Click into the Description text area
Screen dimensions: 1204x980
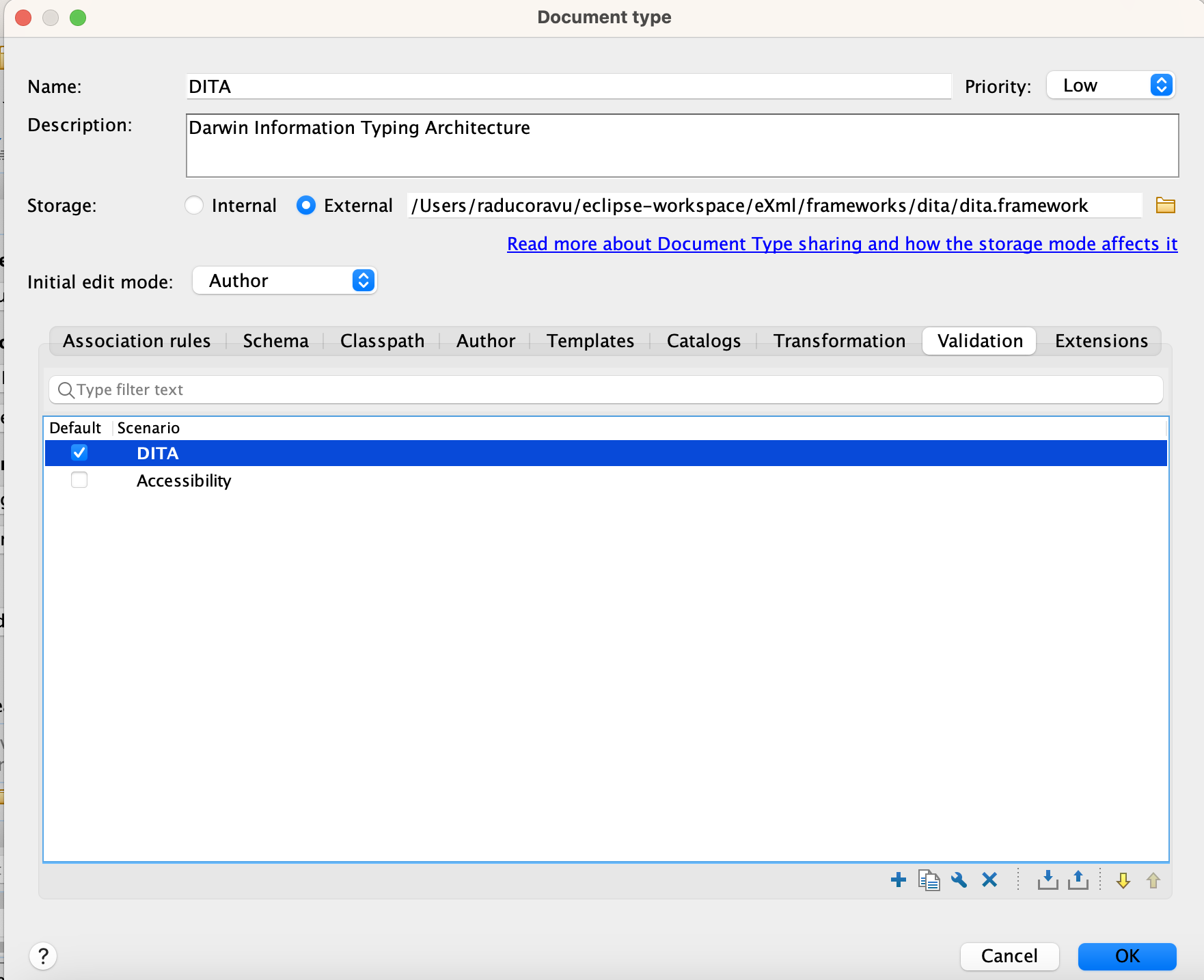682,146
